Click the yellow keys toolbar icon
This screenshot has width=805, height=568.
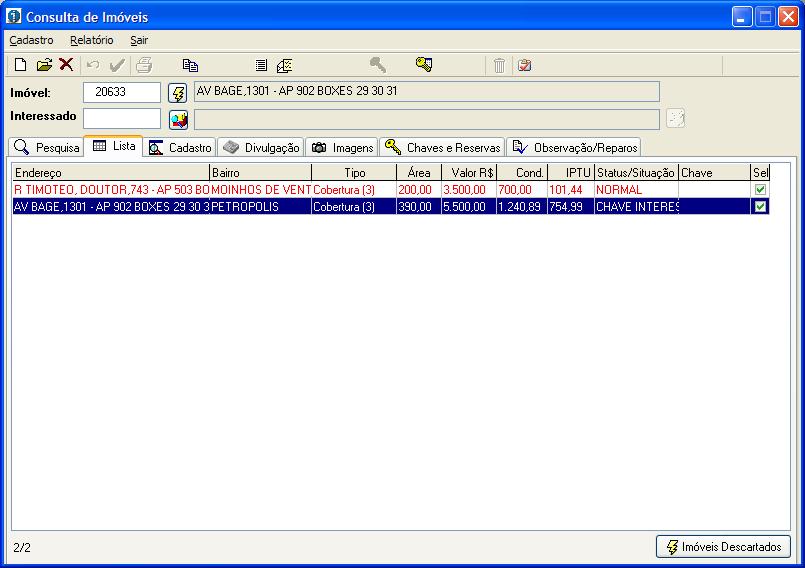[x=424, y=65]
